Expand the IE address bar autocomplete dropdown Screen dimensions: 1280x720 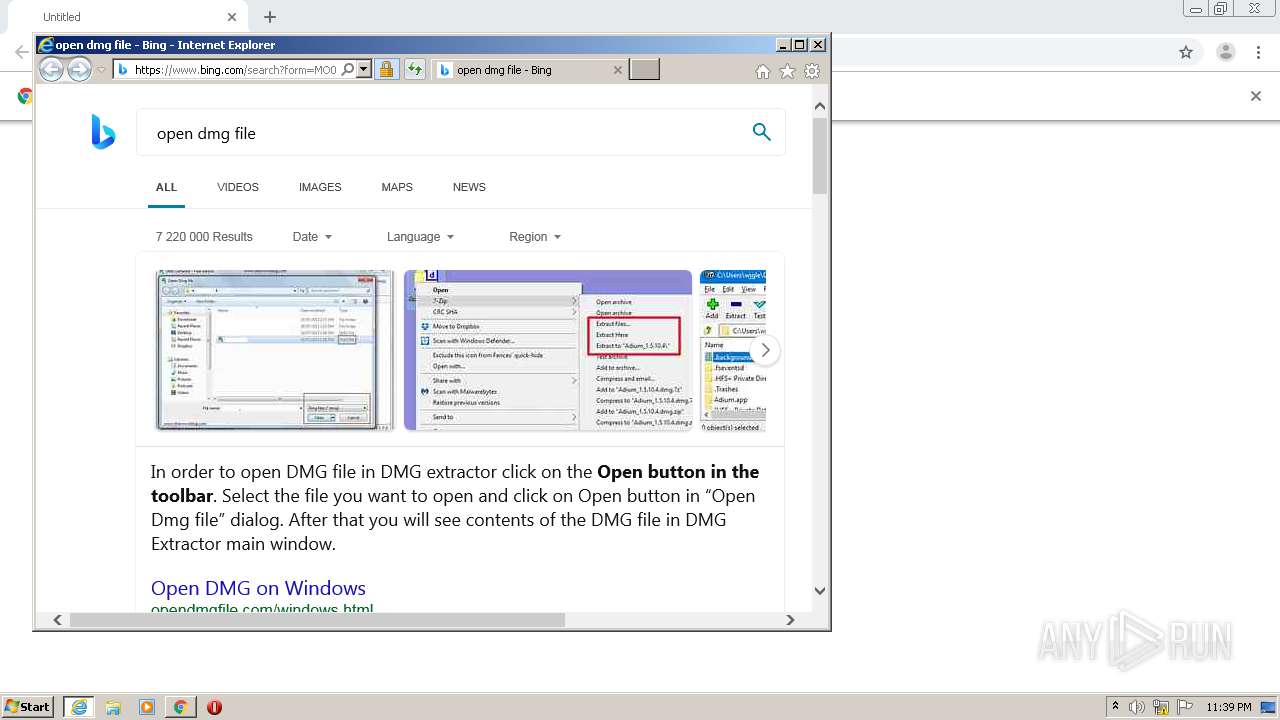click(x=364, y=70)
